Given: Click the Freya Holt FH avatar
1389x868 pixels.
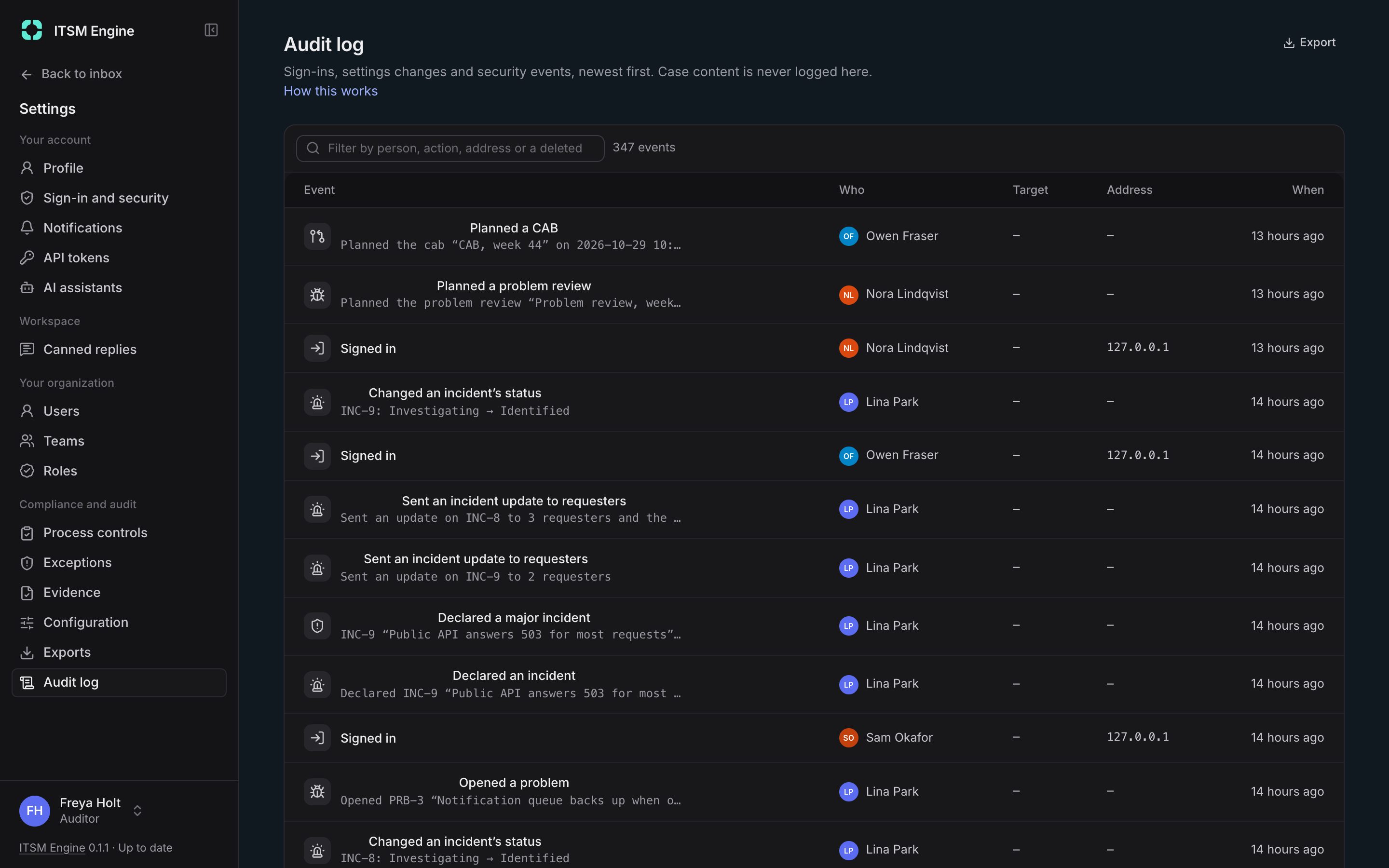Looking at the screenshot, I should tap(34, 811).
